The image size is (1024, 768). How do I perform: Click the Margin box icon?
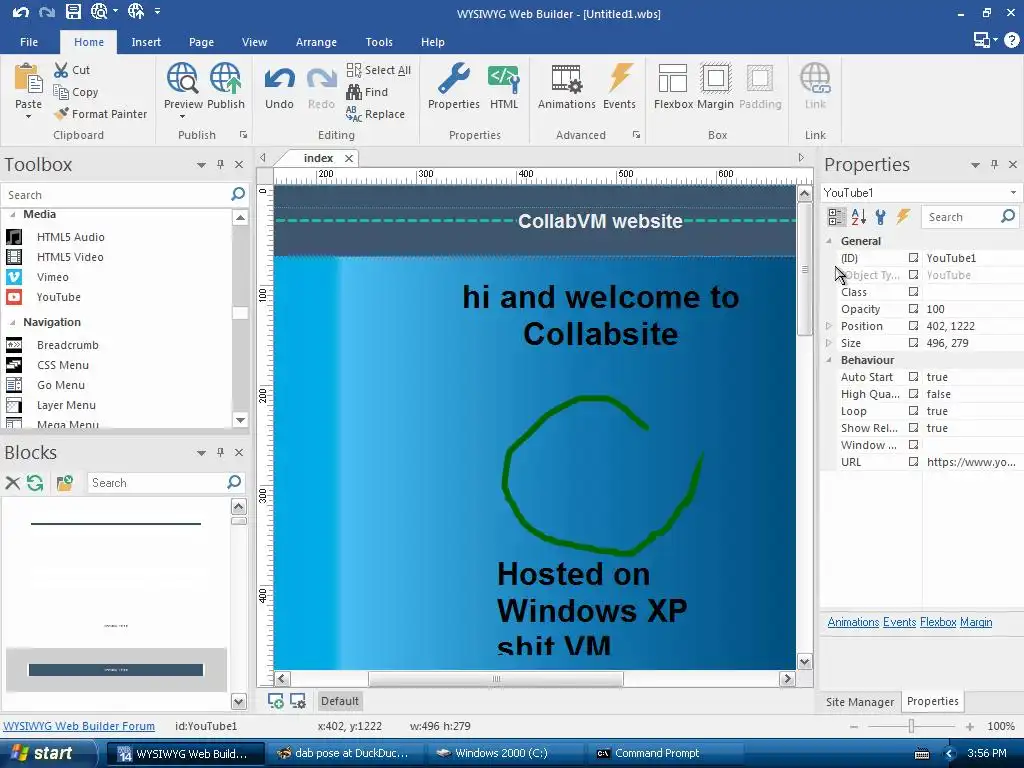(715, 78)
